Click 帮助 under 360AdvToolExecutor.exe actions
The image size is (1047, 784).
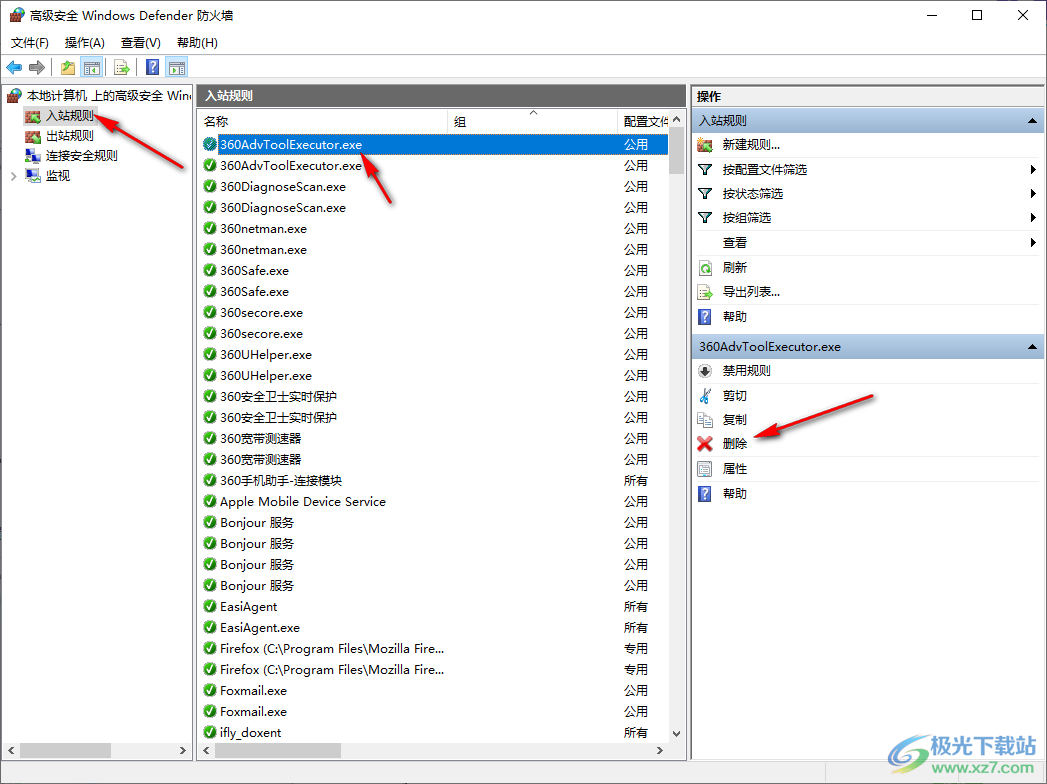click(735, 494)
